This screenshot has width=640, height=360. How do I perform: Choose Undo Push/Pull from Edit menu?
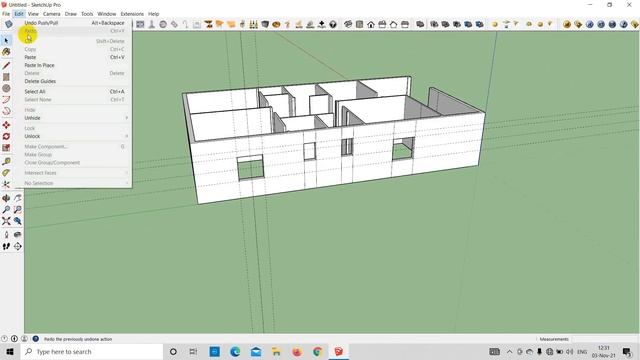[73, 23]
